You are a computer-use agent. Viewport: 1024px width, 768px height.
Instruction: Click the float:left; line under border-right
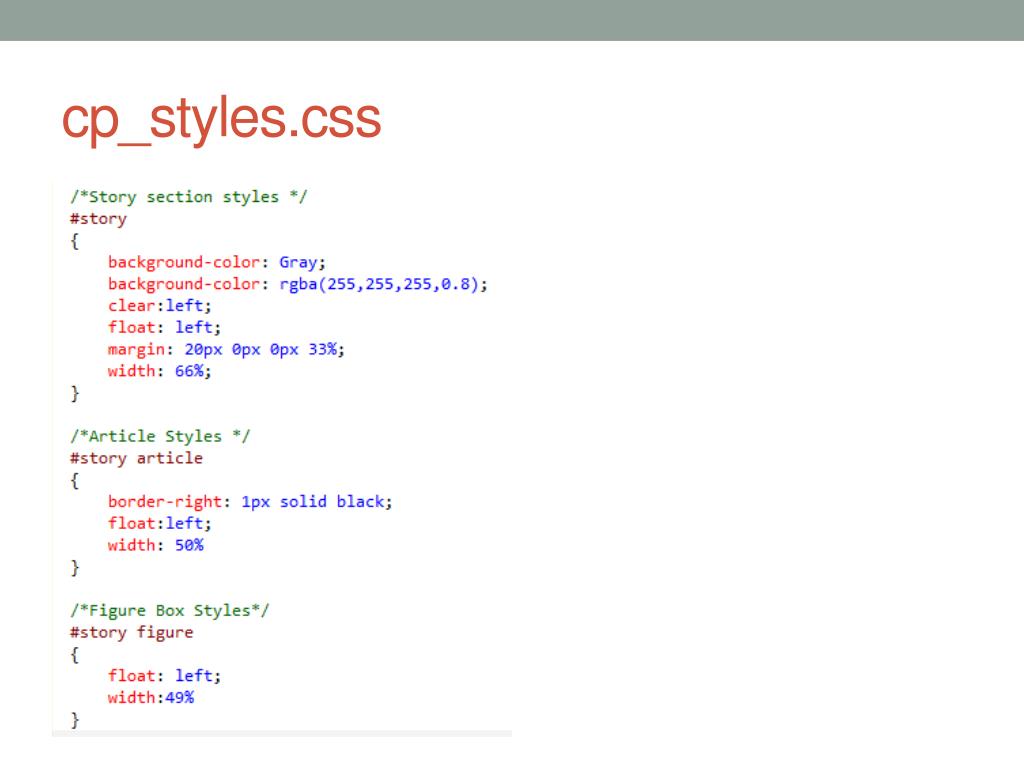pyautogui.click(x=159, y=523)
